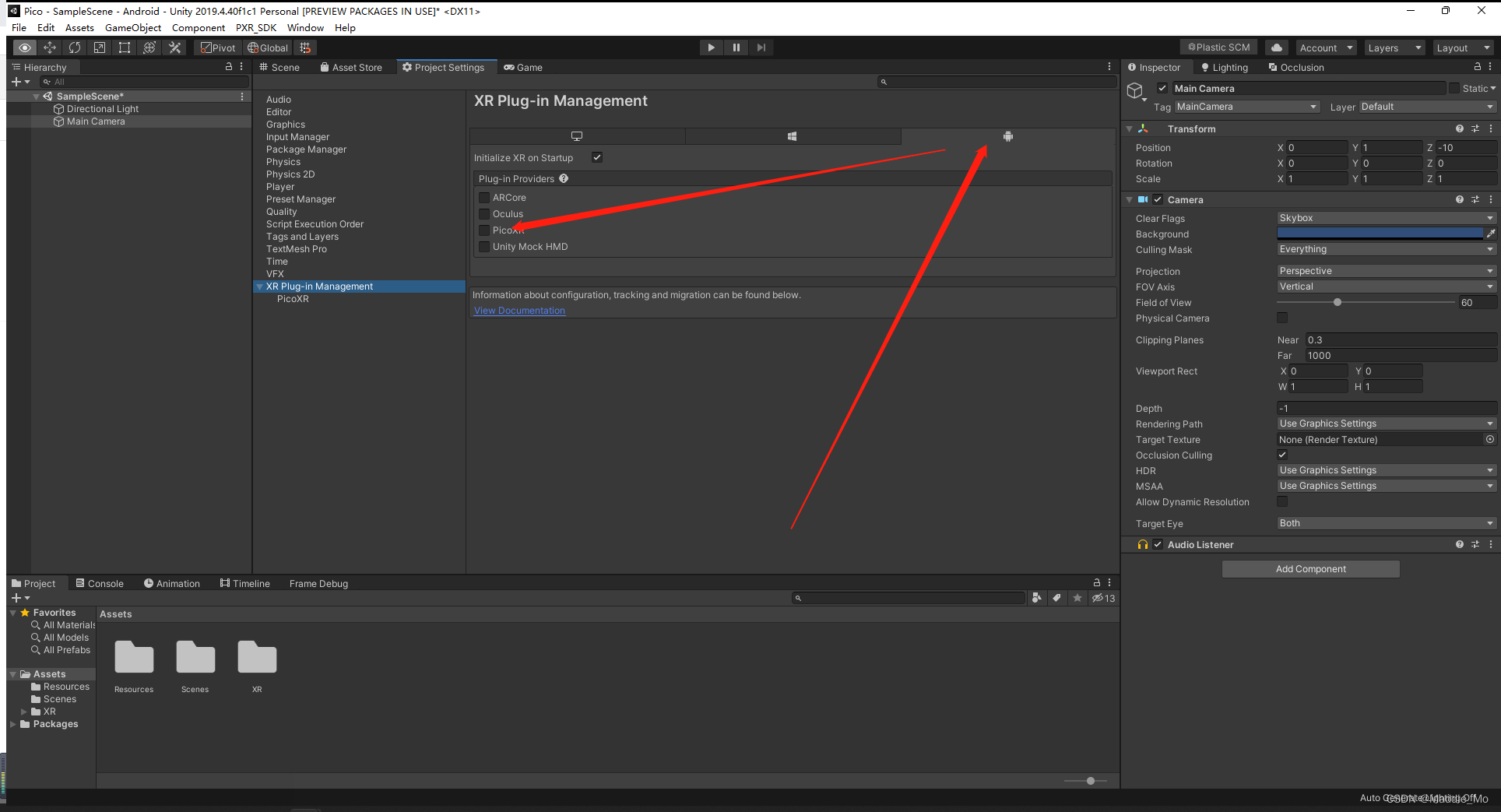Toggle Initialize XR on Startup
The height and width of the screenshot is (812, 1501).
[597, 157]
